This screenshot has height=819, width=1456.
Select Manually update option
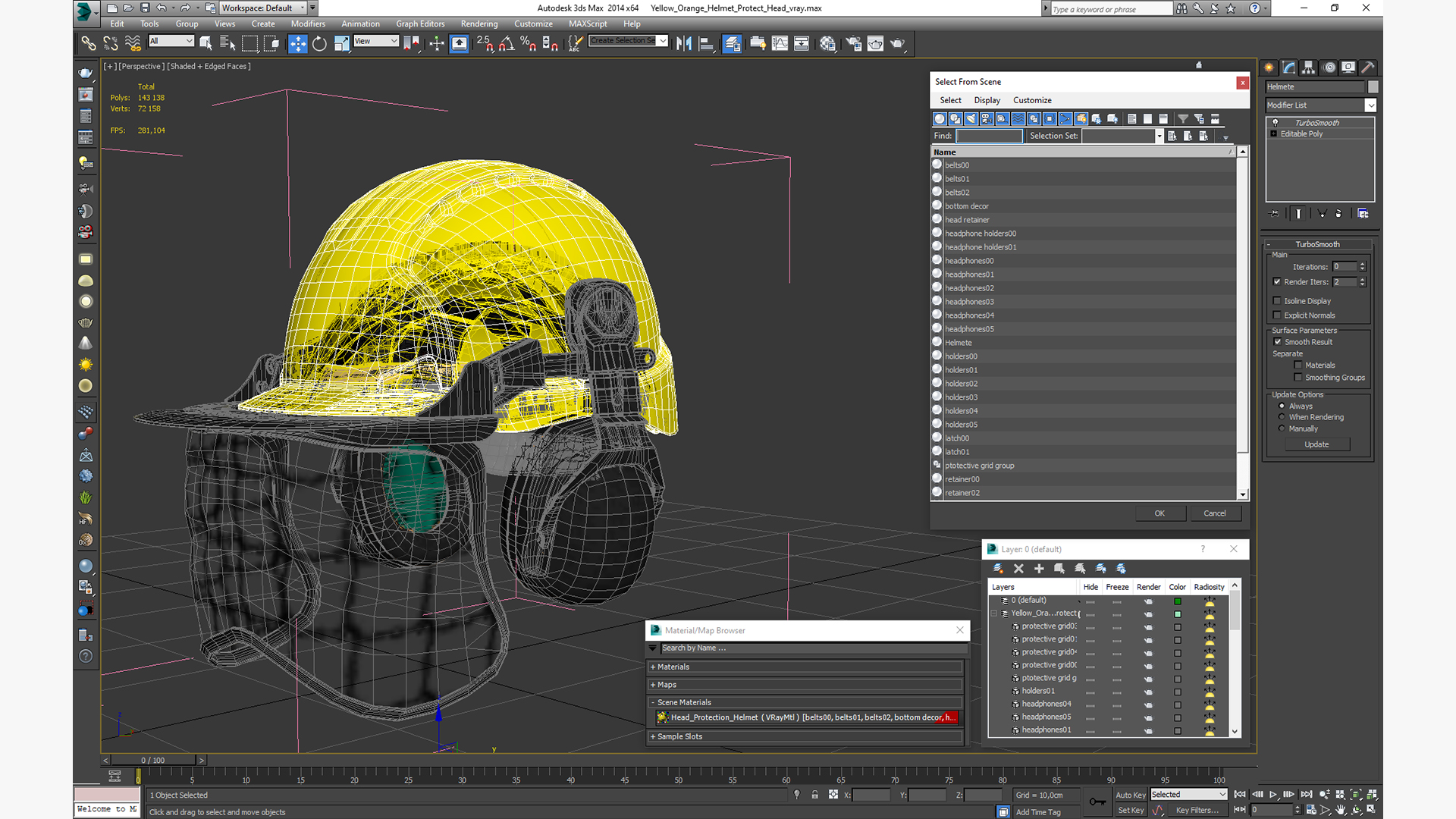pos(1282,428)
